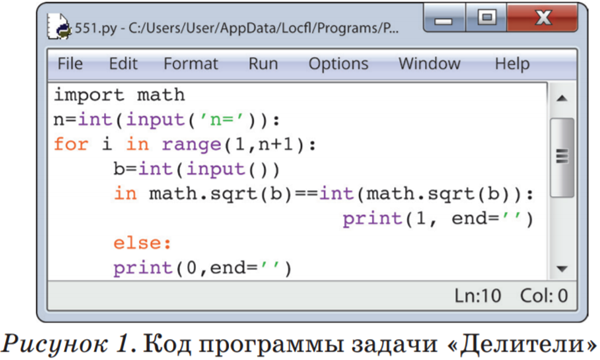The height and width of the screenshot is (360, 600).
Task: Click the scrollbar up arrow
Action: (x=562, y=99)
